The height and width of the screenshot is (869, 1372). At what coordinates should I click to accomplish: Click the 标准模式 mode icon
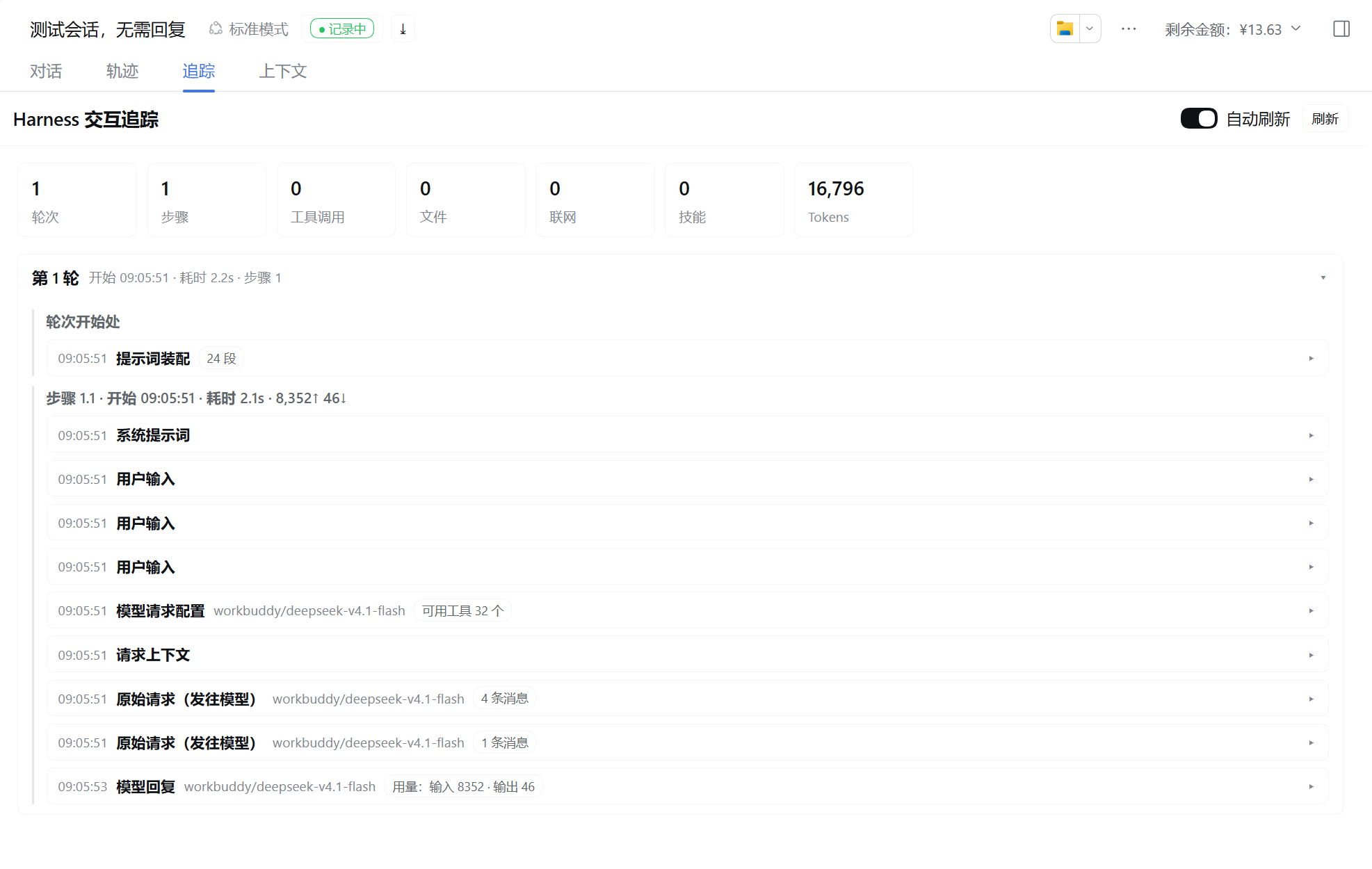click(216, 29)
